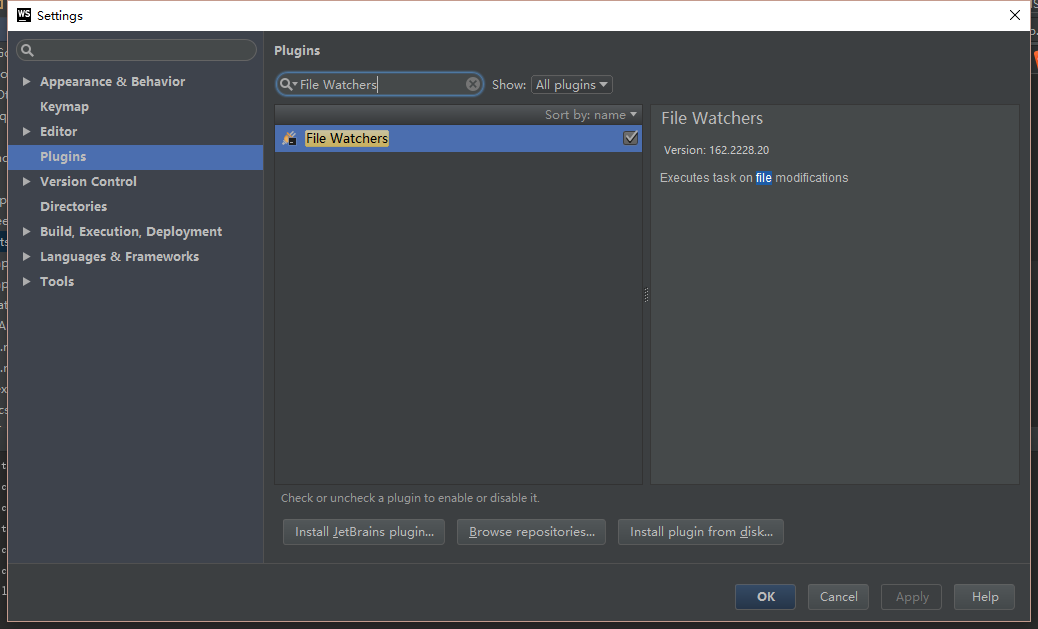Screen dimensions: 1038x629
Task: Confirm settings with the OK button
Action: [765, 597]
